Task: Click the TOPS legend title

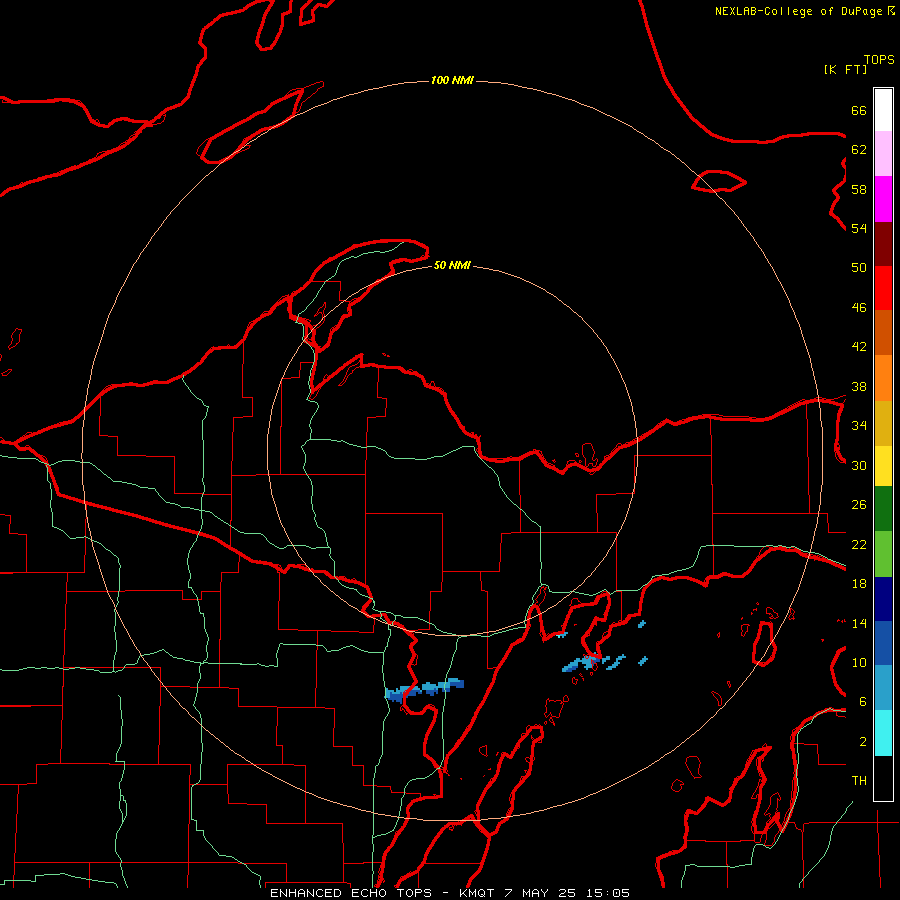Action: click(x=879, y=60)
